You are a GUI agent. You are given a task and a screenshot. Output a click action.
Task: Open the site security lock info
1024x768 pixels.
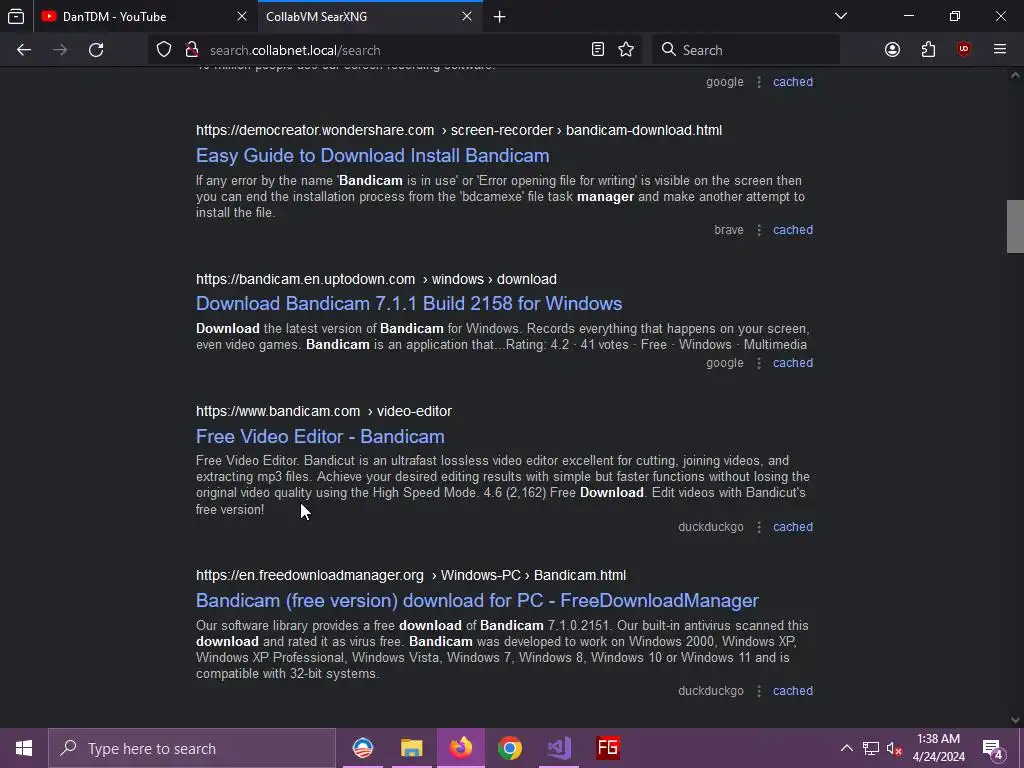coord(191,50)
